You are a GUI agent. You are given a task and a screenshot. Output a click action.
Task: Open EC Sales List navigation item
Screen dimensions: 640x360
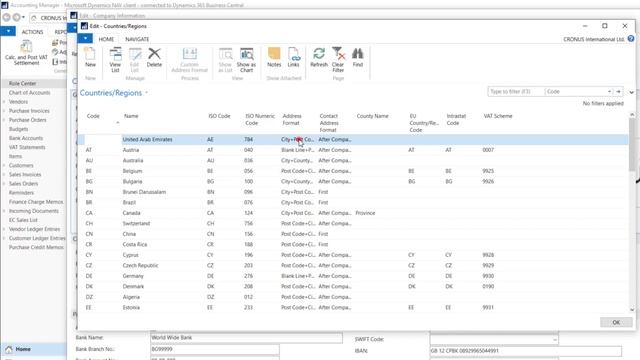point(23,220)
